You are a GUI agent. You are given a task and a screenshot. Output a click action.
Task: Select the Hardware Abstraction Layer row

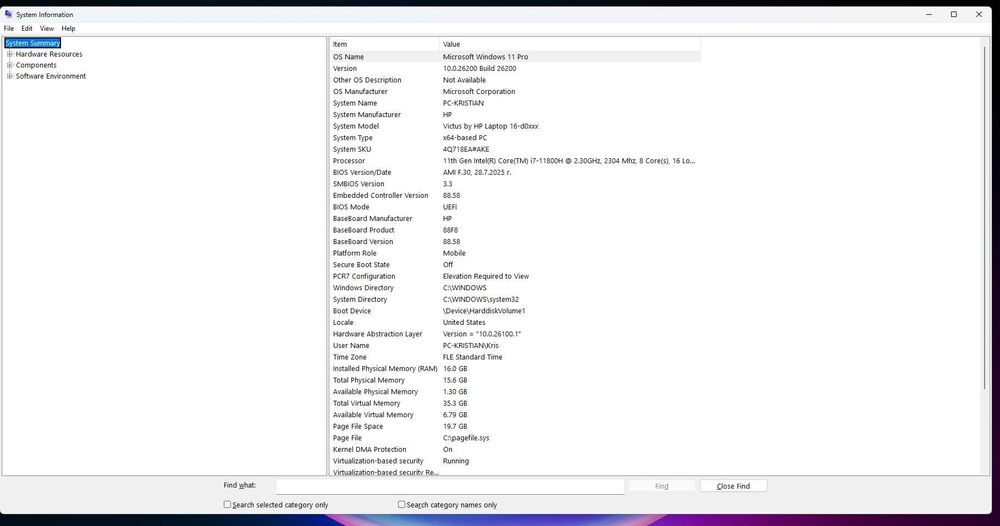tap(515, 333)
